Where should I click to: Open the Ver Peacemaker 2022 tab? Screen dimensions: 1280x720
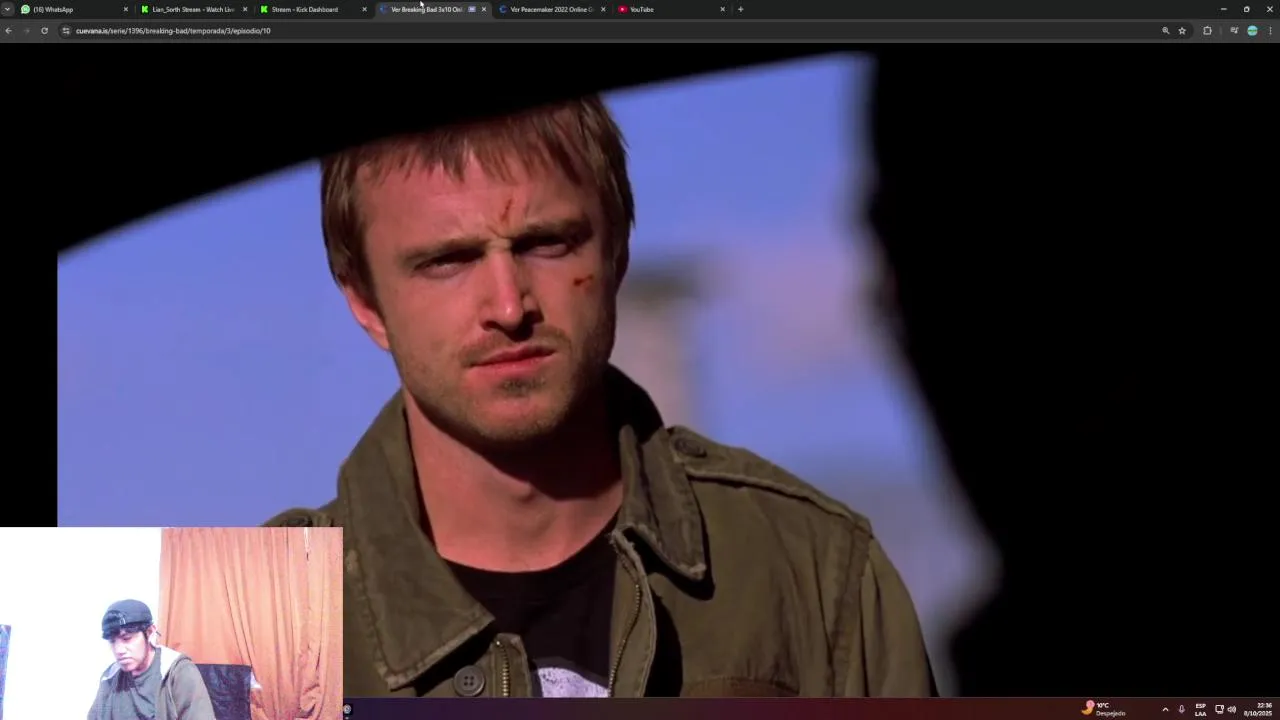click(553, 9)
